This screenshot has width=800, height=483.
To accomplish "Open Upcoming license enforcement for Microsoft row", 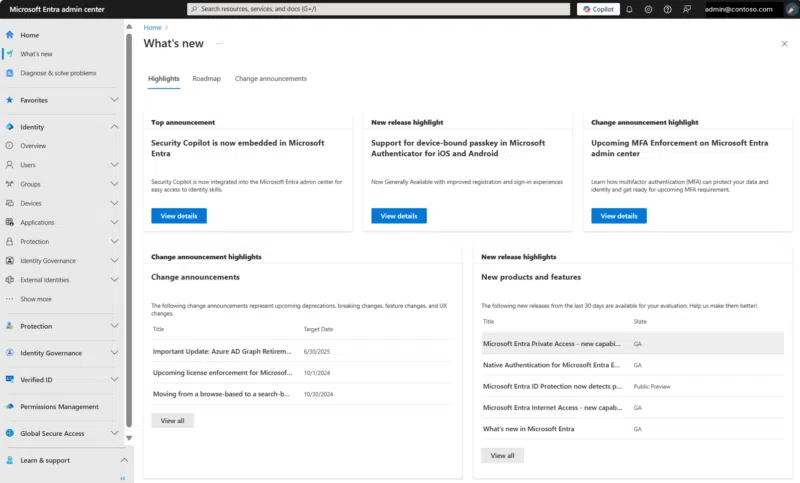I will (x=302, y=373).
